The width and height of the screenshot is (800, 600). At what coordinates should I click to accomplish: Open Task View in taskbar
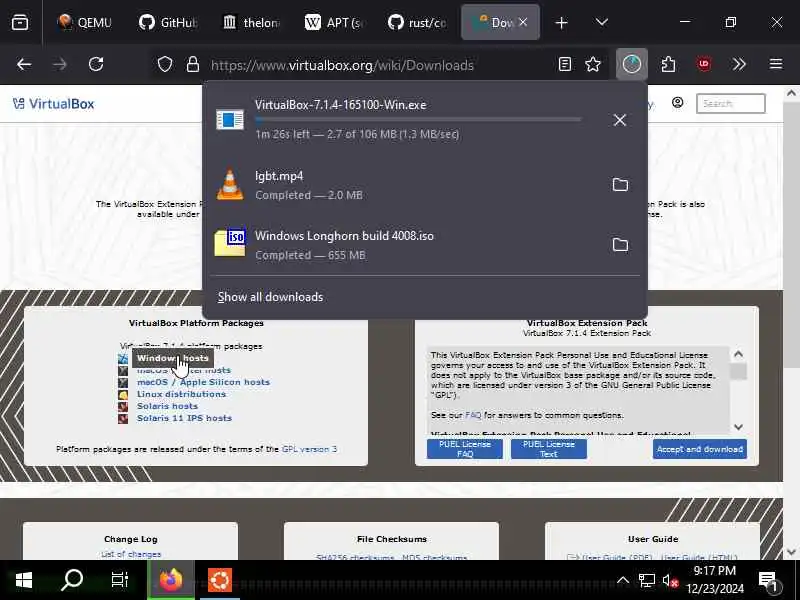pos(119,580)
